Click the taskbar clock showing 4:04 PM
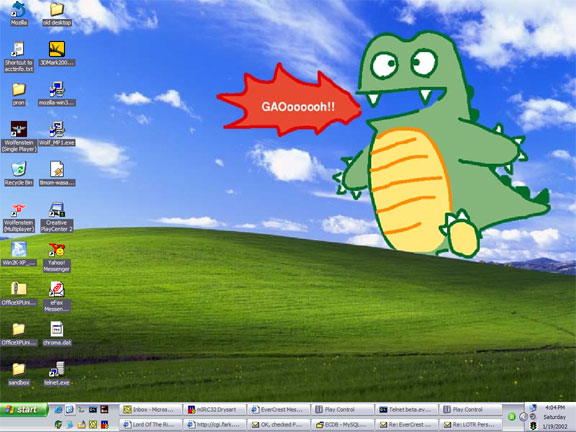This screenshot has width=576, height=432. 555,407
